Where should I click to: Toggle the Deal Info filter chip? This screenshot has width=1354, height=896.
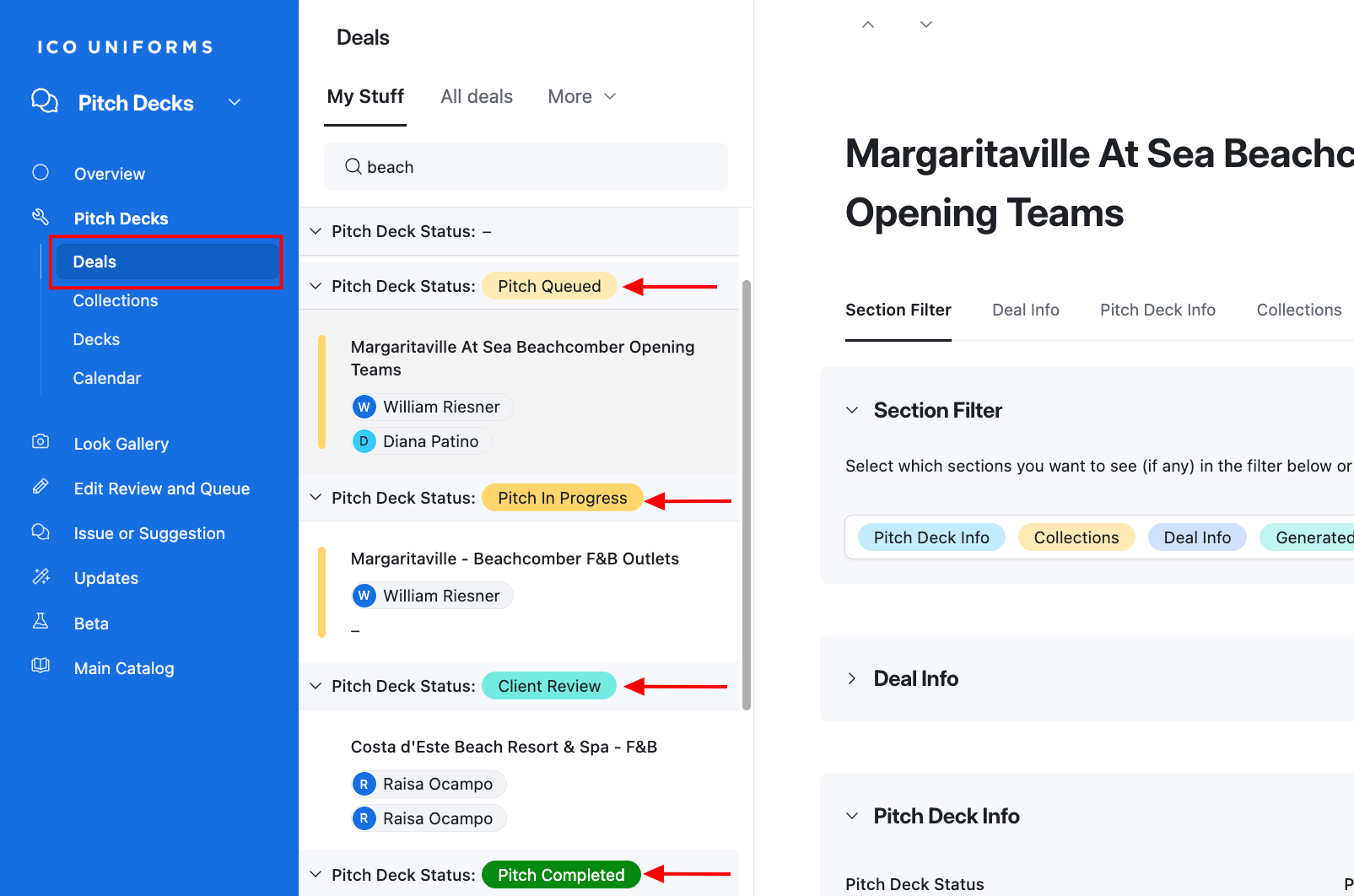click(x=1196, y=537)
